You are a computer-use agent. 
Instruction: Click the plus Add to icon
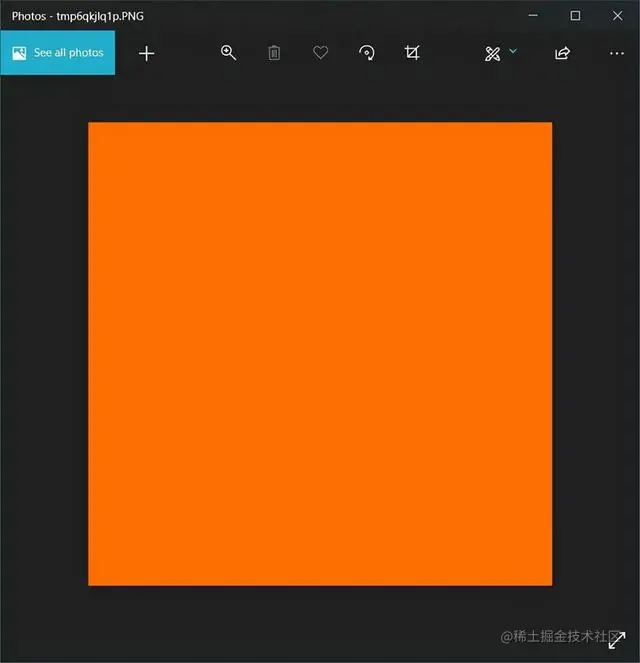146,54
